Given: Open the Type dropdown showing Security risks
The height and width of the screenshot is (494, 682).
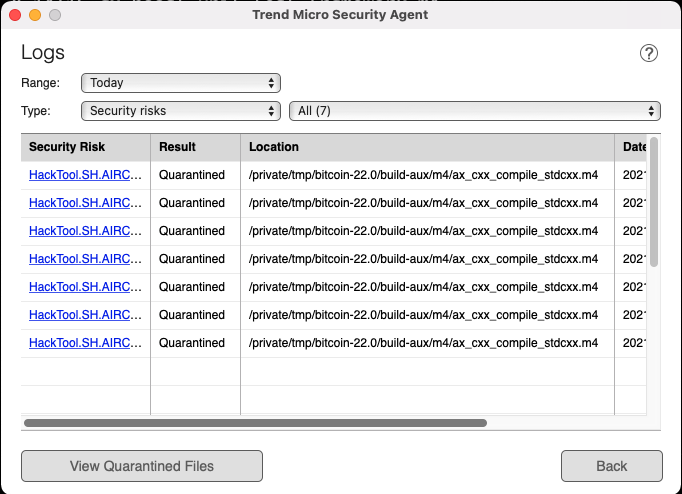Looking at the screenshot, I should 181,111.
